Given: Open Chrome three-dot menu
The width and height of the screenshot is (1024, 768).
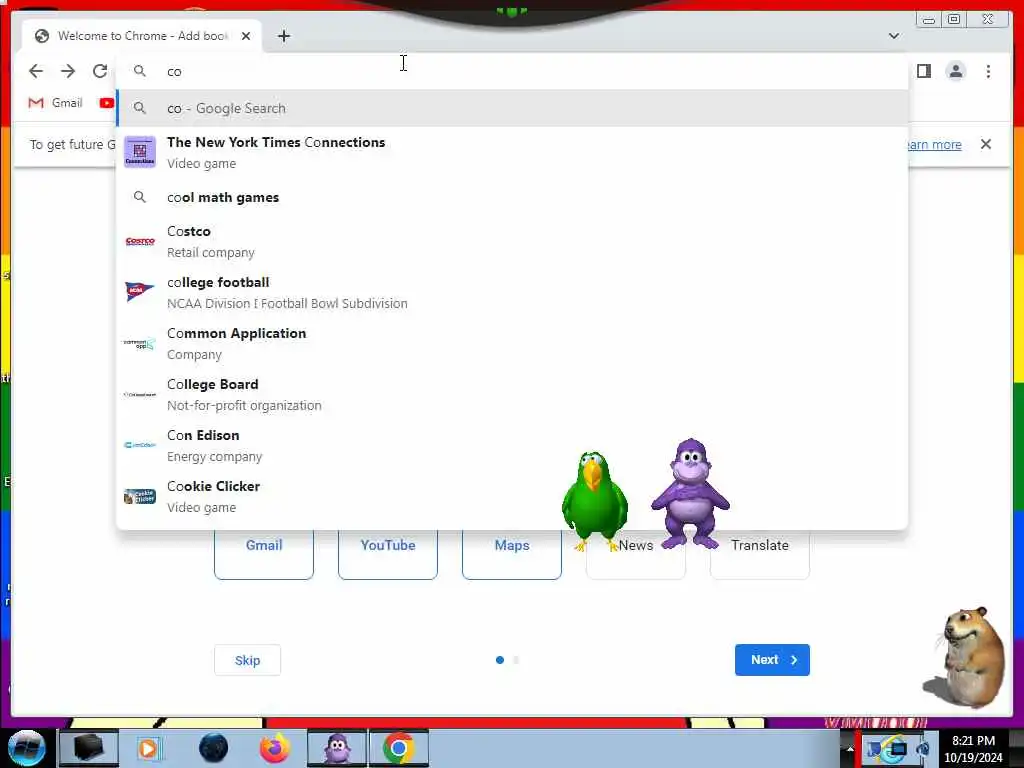Looking at the screenshot, I should coord(988,71).
